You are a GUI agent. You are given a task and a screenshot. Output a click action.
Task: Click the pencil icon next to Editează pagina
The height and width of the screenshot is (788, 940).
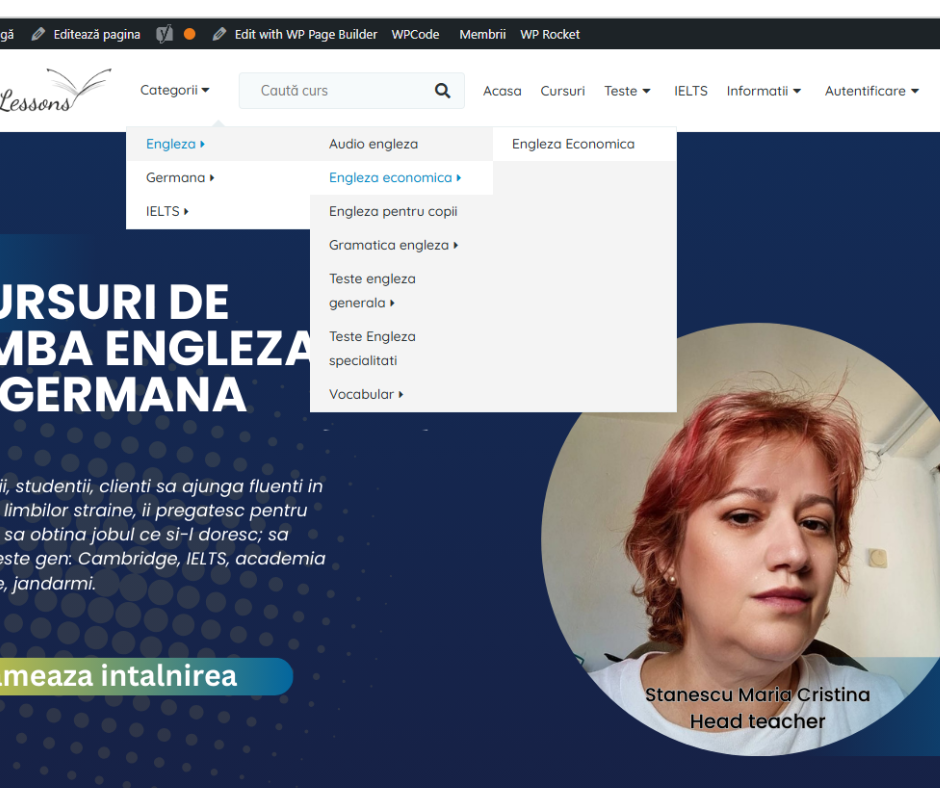click(38, 34)
